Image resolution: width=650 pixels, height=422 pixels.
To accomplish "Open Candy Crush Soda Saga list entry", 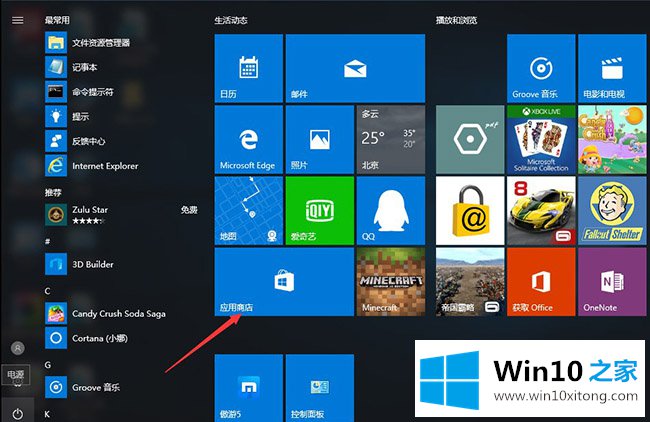I will click(122, 313).
